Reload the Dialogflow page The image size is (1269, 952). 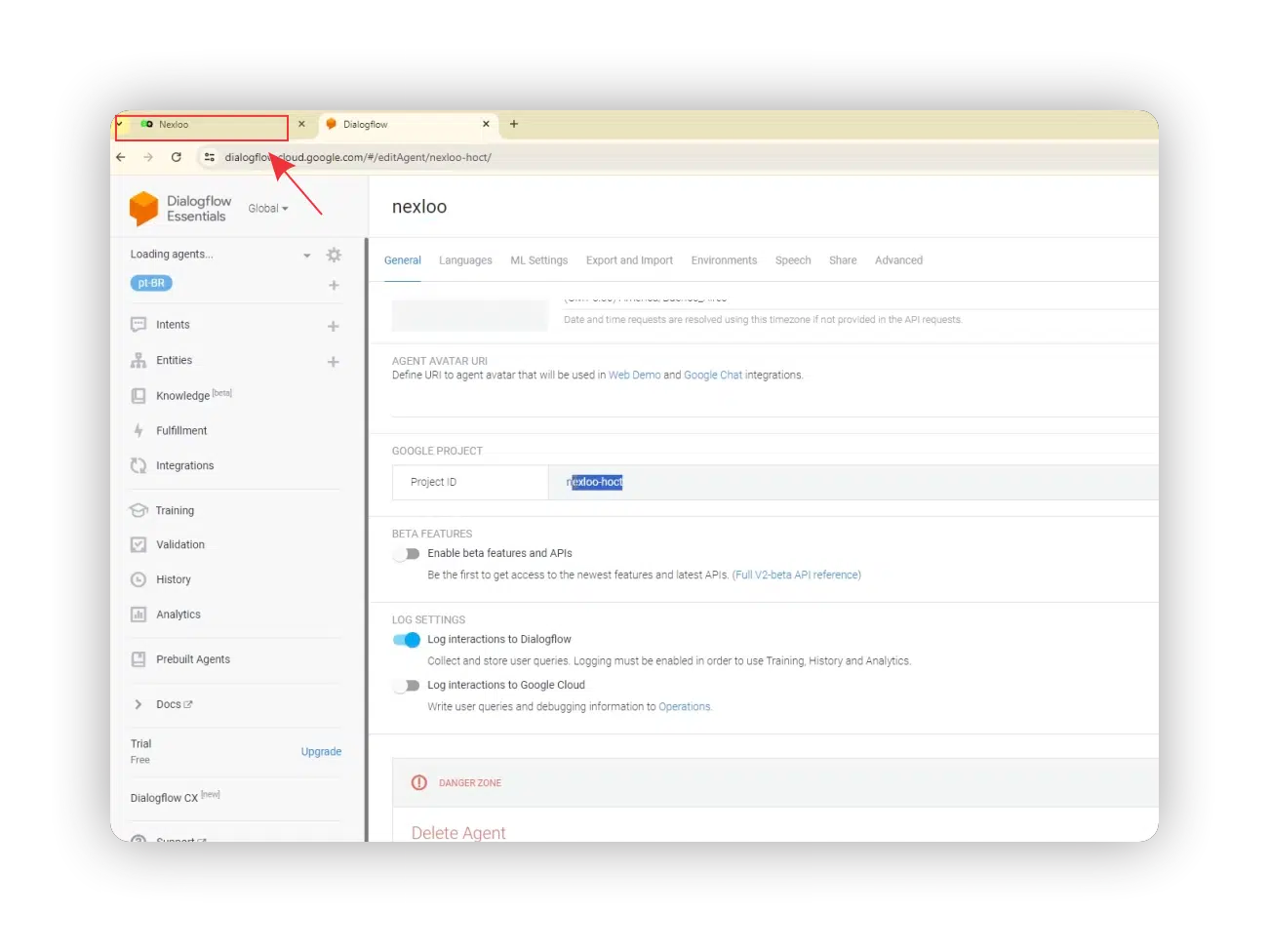(x=177, y=157)
